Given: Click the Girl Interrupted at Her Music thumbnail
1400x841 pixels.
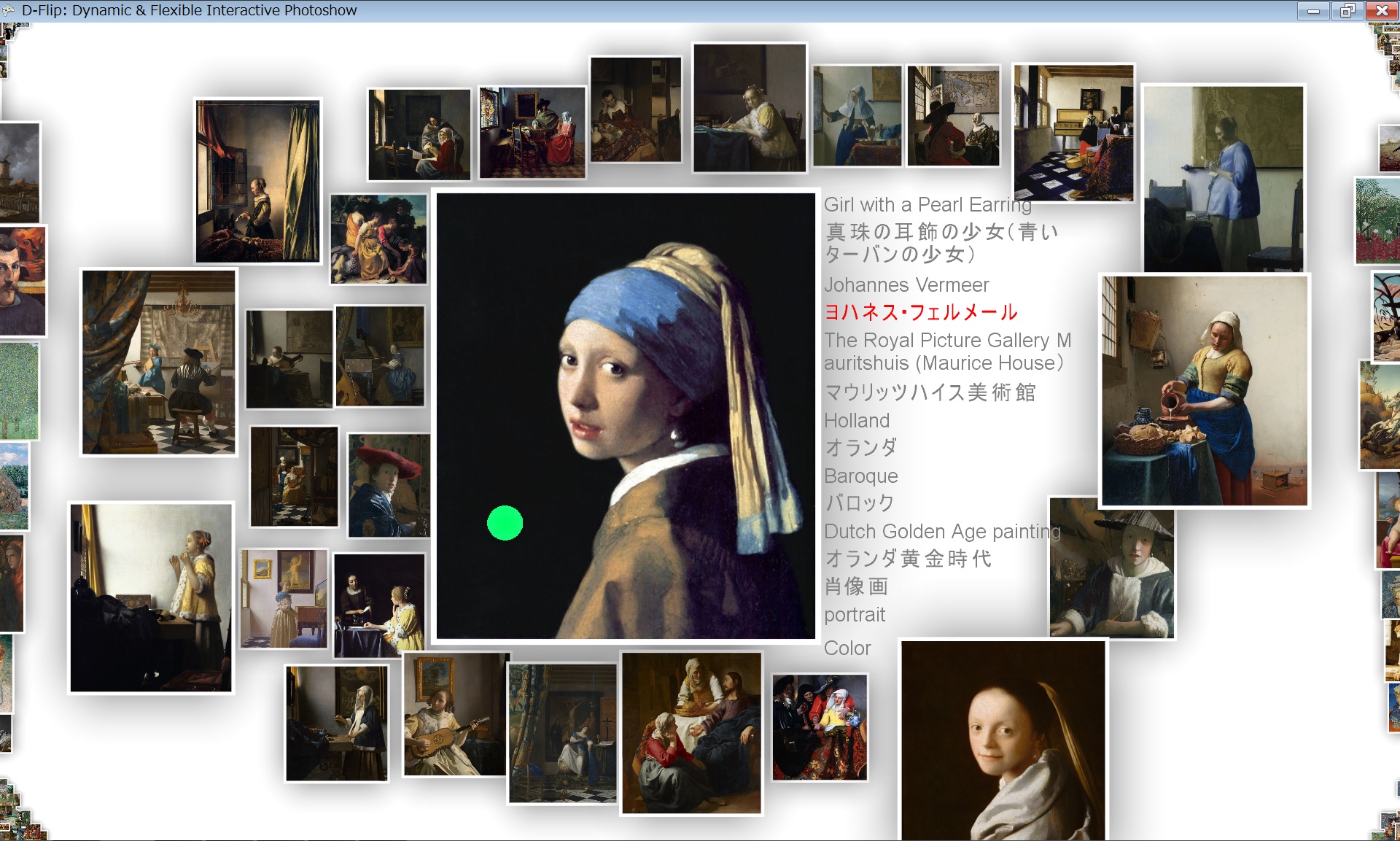Looking at the screenshot, I should [419, 135].
